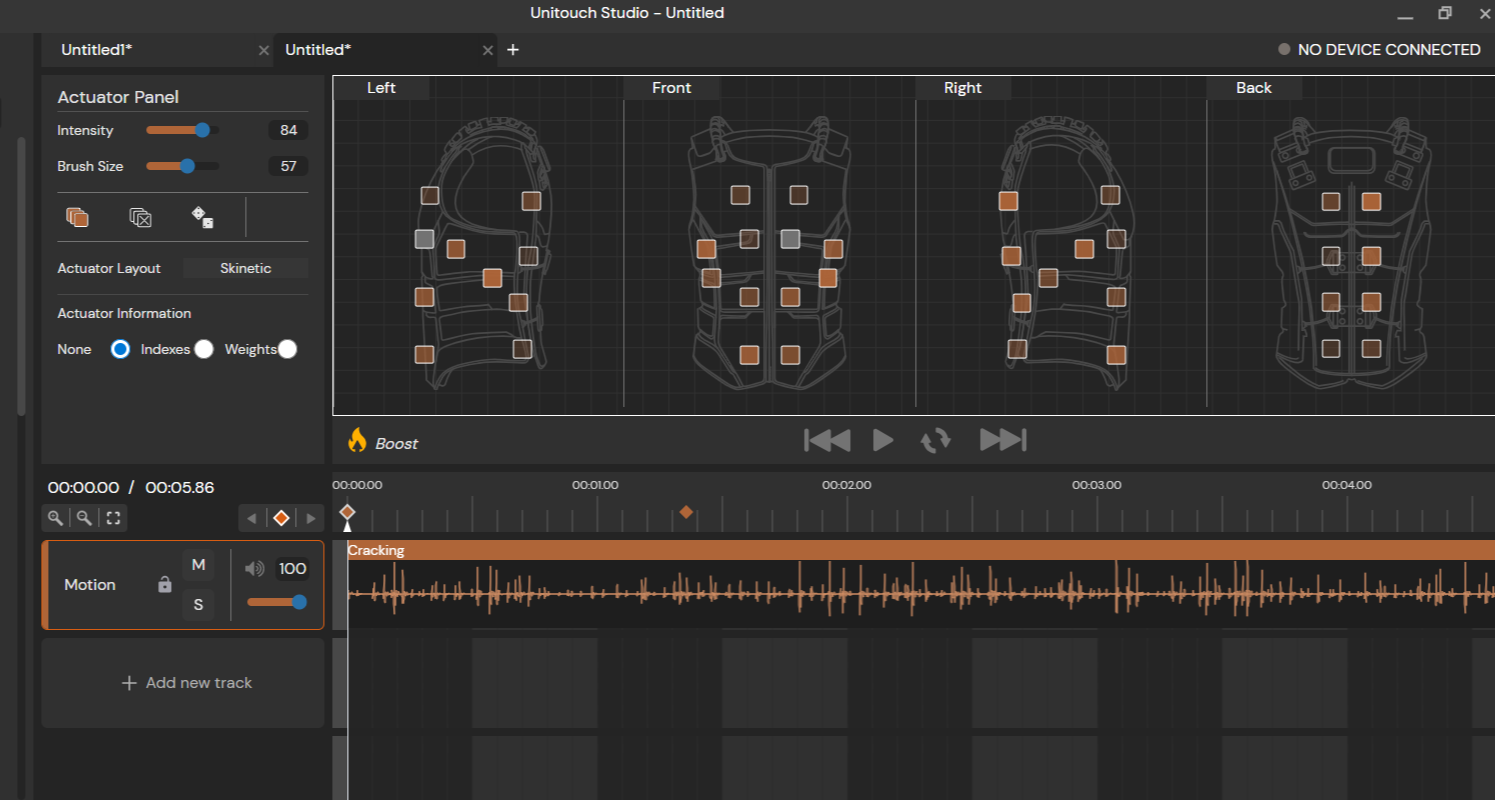Click the Brush Size value field showing 57

click(288, 166)
